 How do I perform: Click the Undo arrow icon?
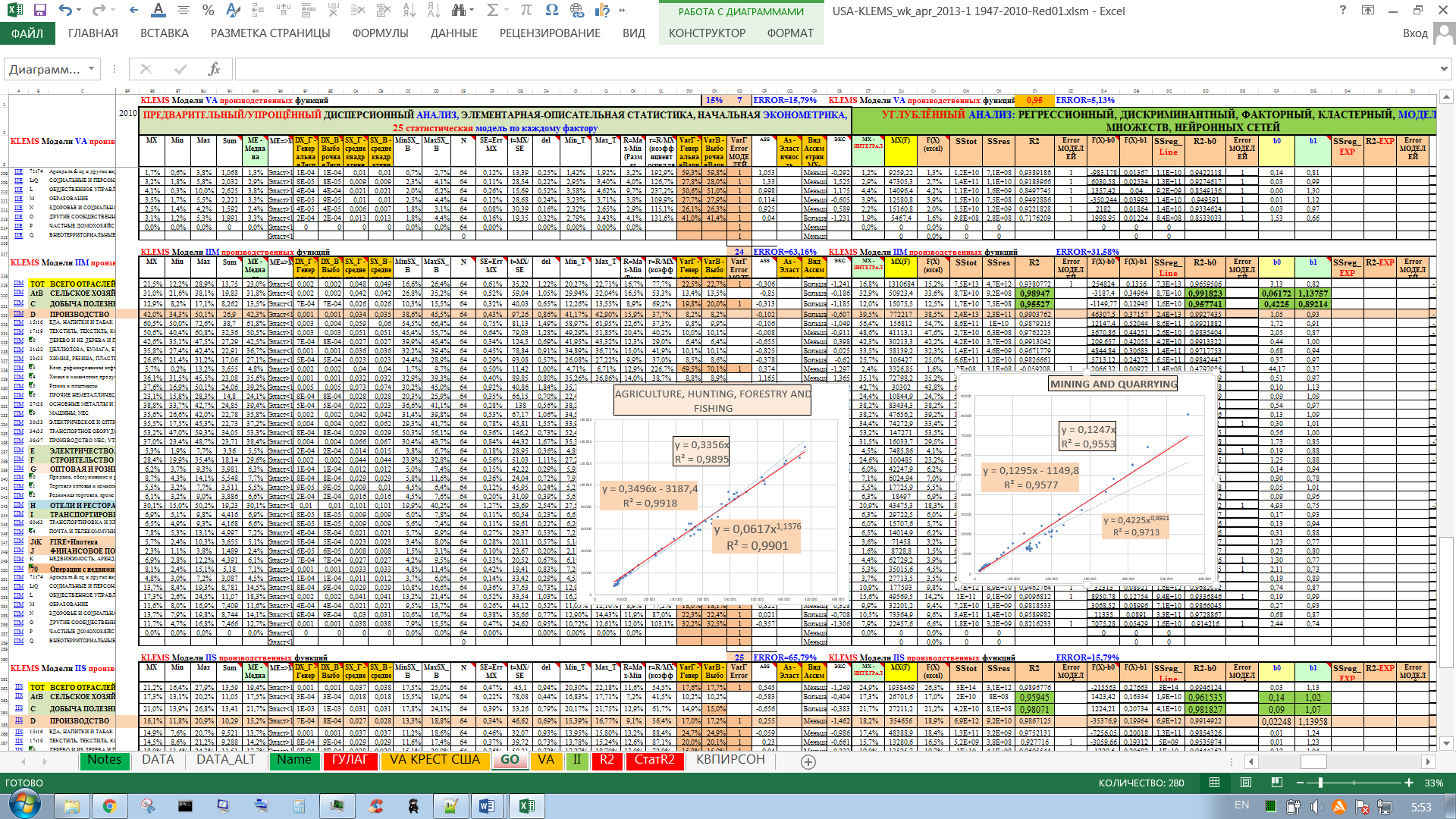coord(65,11)
